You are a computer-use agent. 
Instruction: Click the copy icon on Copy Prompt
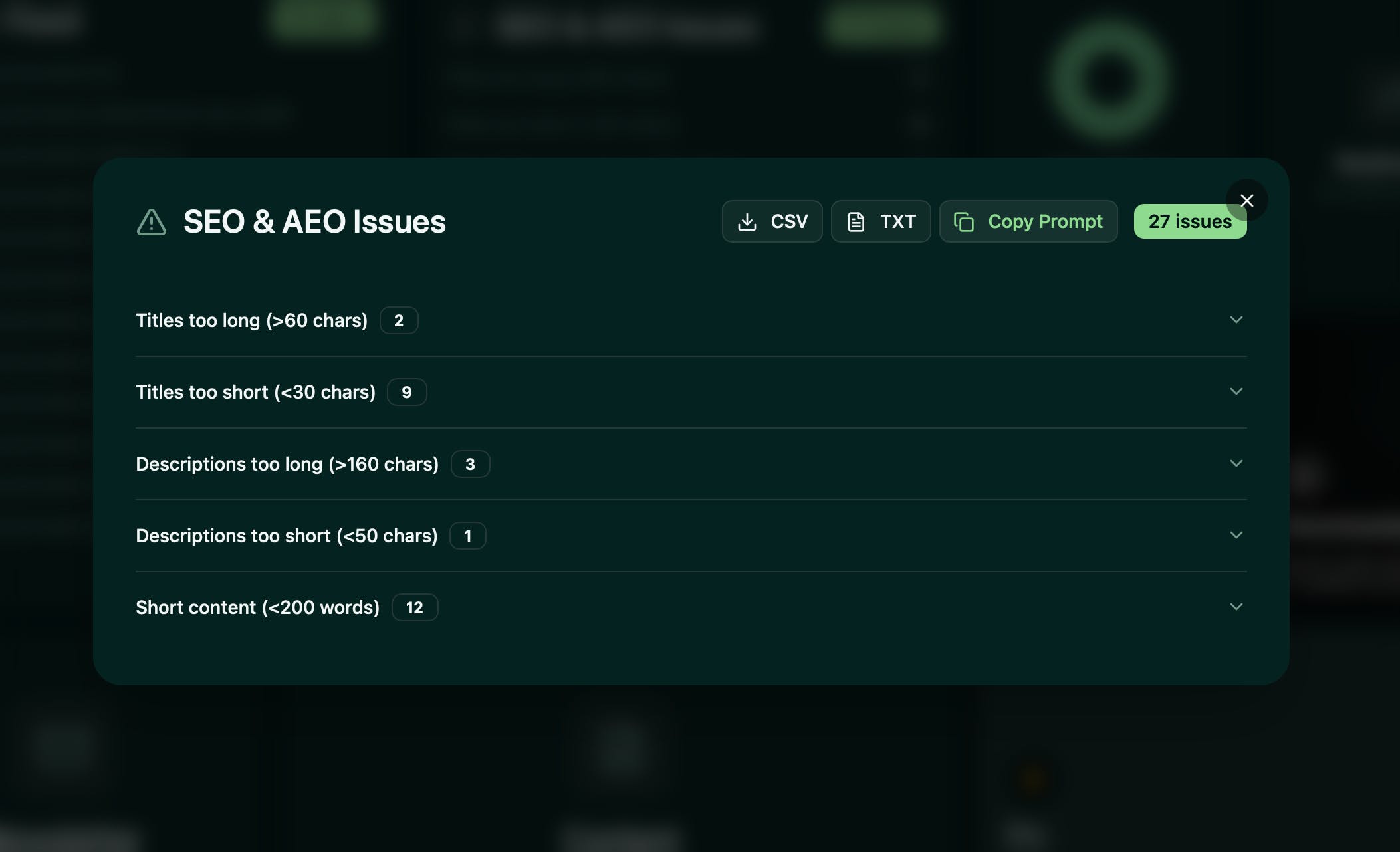pyautogui.click(x=964, y=222)
